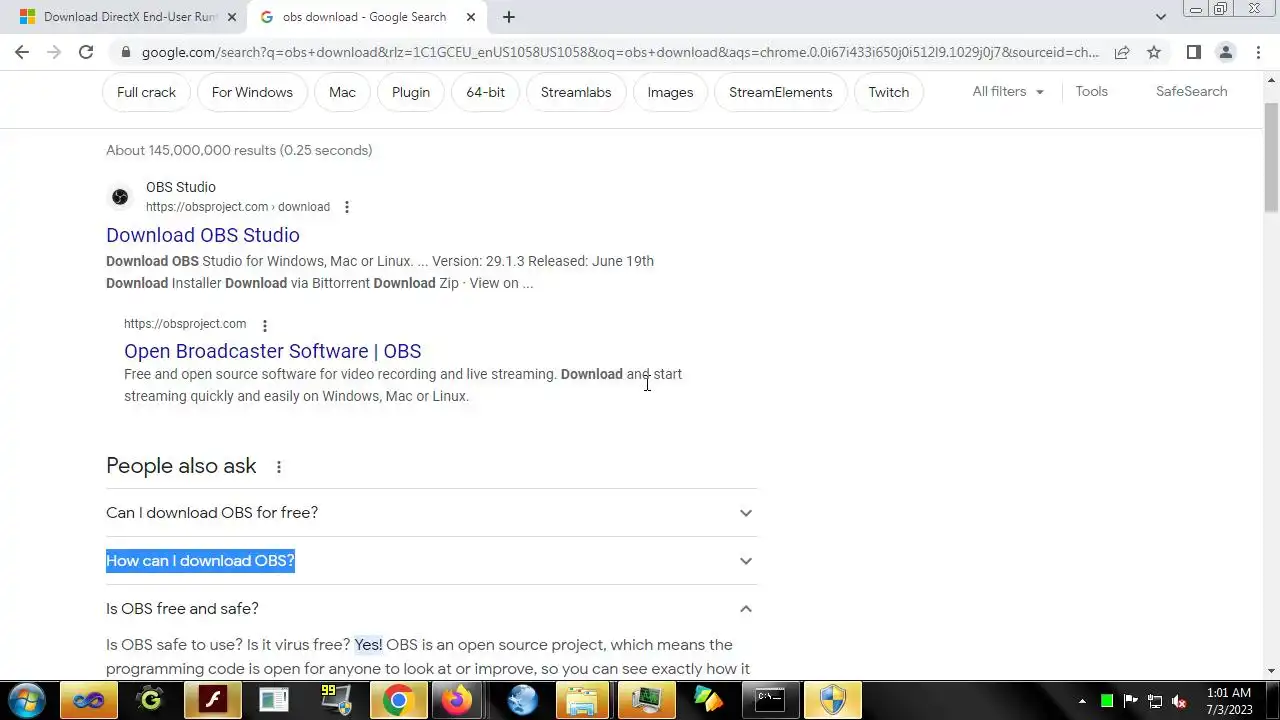Expand Can I download OBS for free question
Viewport: 1280px width, 720px height.
point(432,513)
